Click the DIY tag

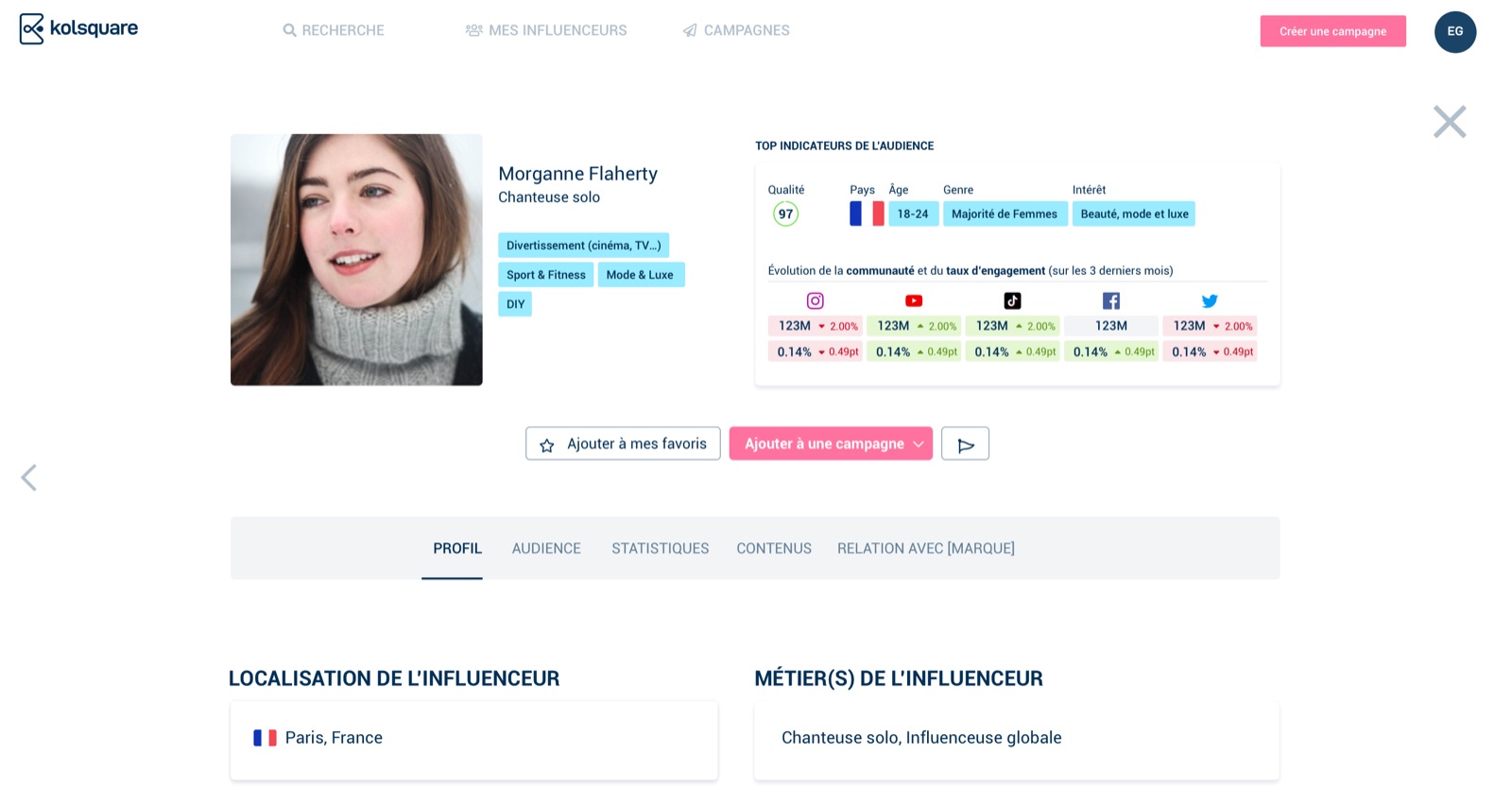tap(515, 304)
